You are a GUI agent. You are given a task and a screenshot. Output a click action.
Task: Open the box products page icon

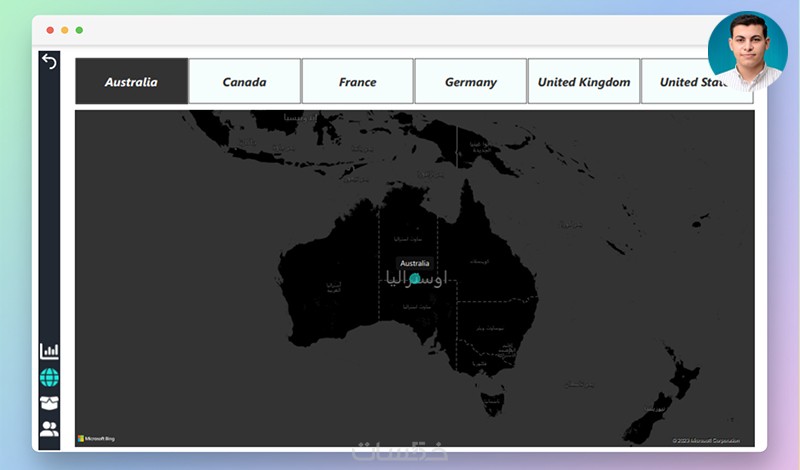tap(49, 403)
